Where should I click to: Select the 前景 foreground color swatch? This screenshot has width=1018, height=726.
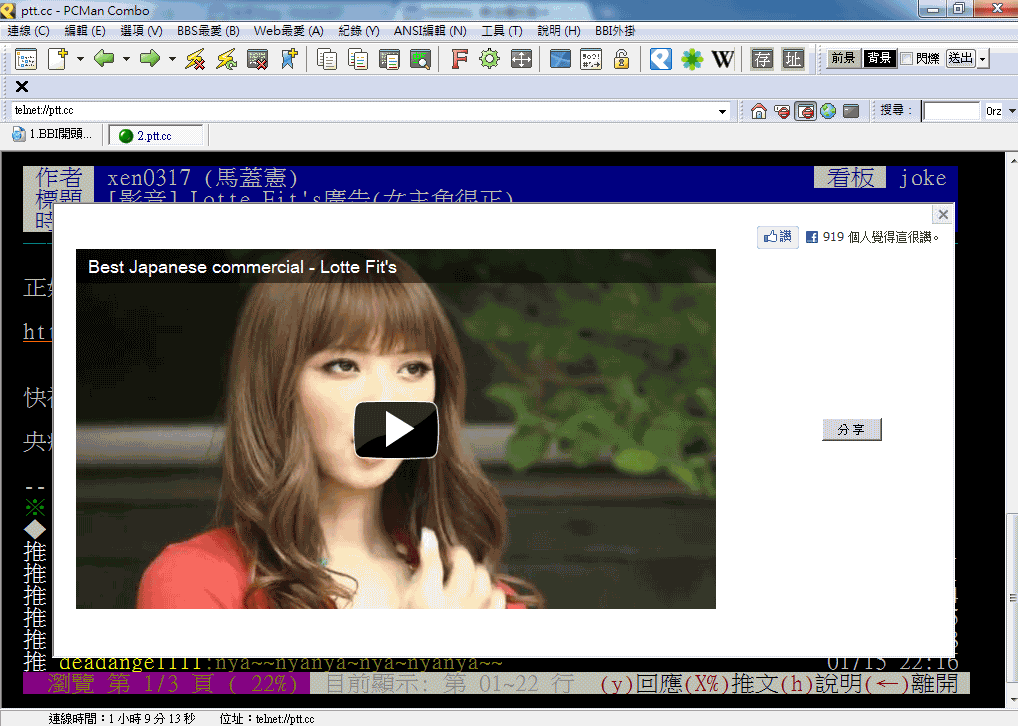[x=843, y=58]
